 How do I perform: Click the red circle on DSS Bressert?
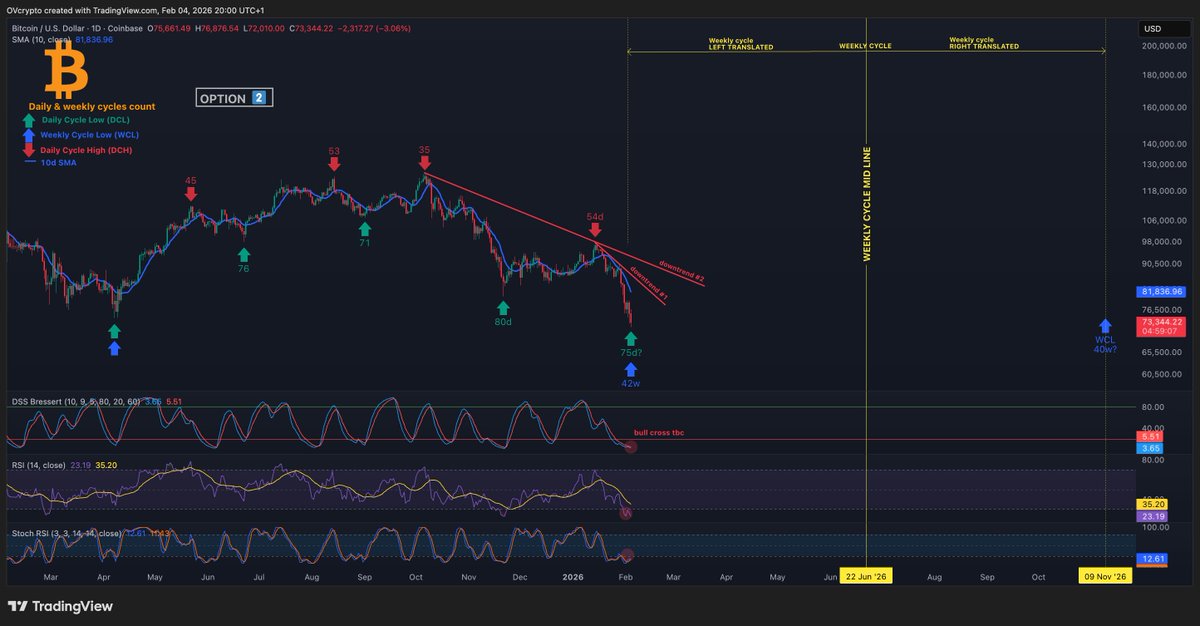pyautogui.click(x=630, y=446)
